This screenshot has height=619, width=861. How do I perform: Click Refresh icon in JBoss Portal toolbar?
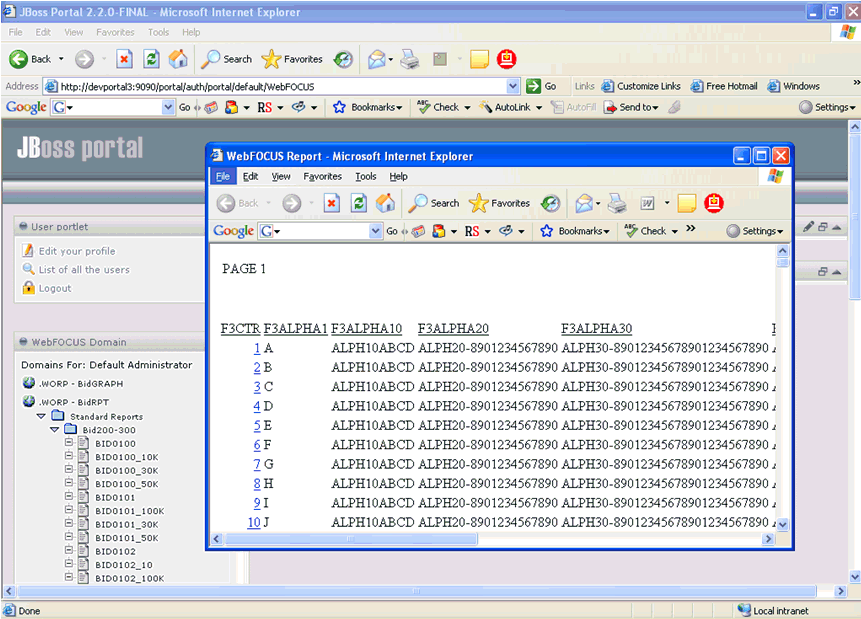(151, 59)
